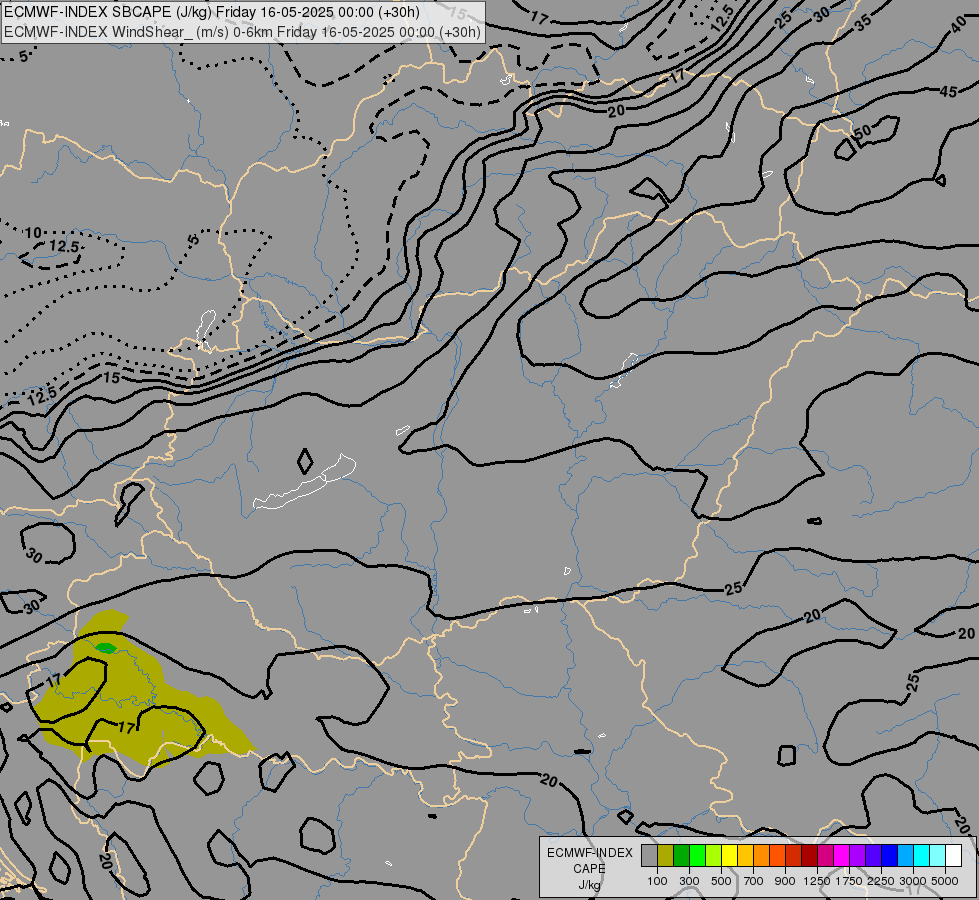
Task: Click the "ECMWF-INDEX SBCAPE (J/kg)" header line
Action: point(212,12)
